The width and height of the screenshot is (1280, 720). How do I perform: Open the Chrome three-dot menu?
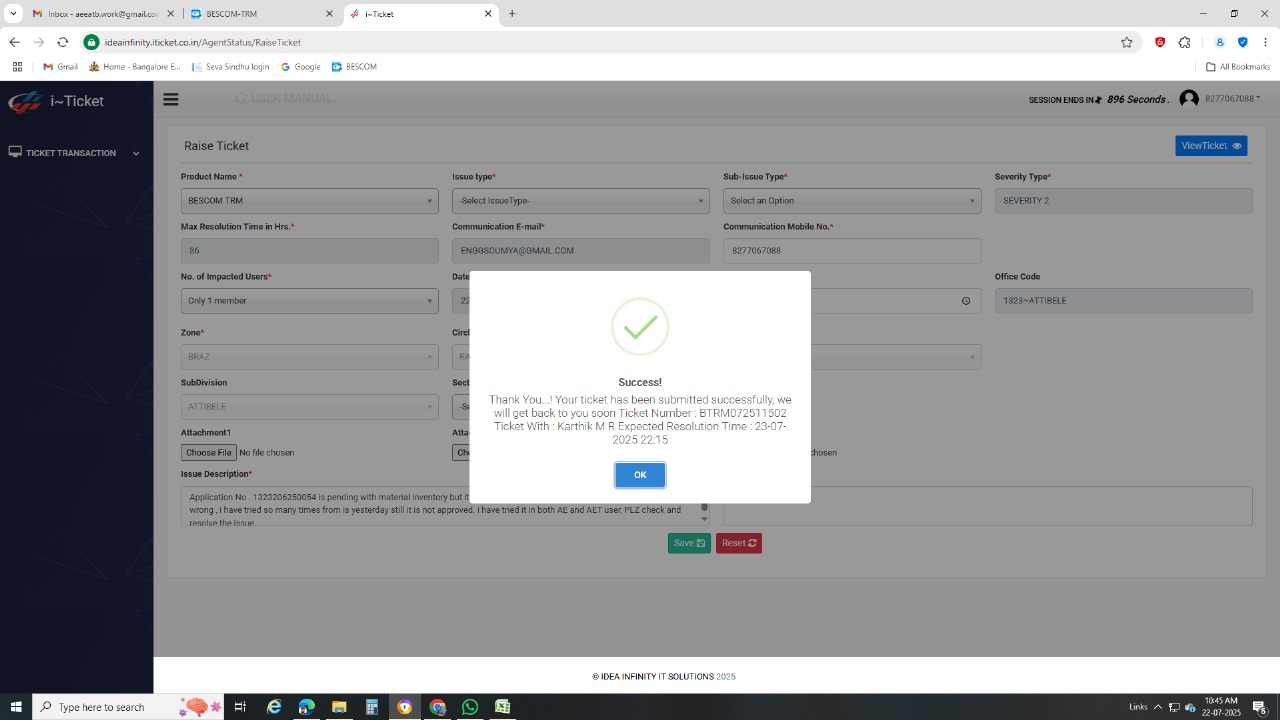(1266, 42)
